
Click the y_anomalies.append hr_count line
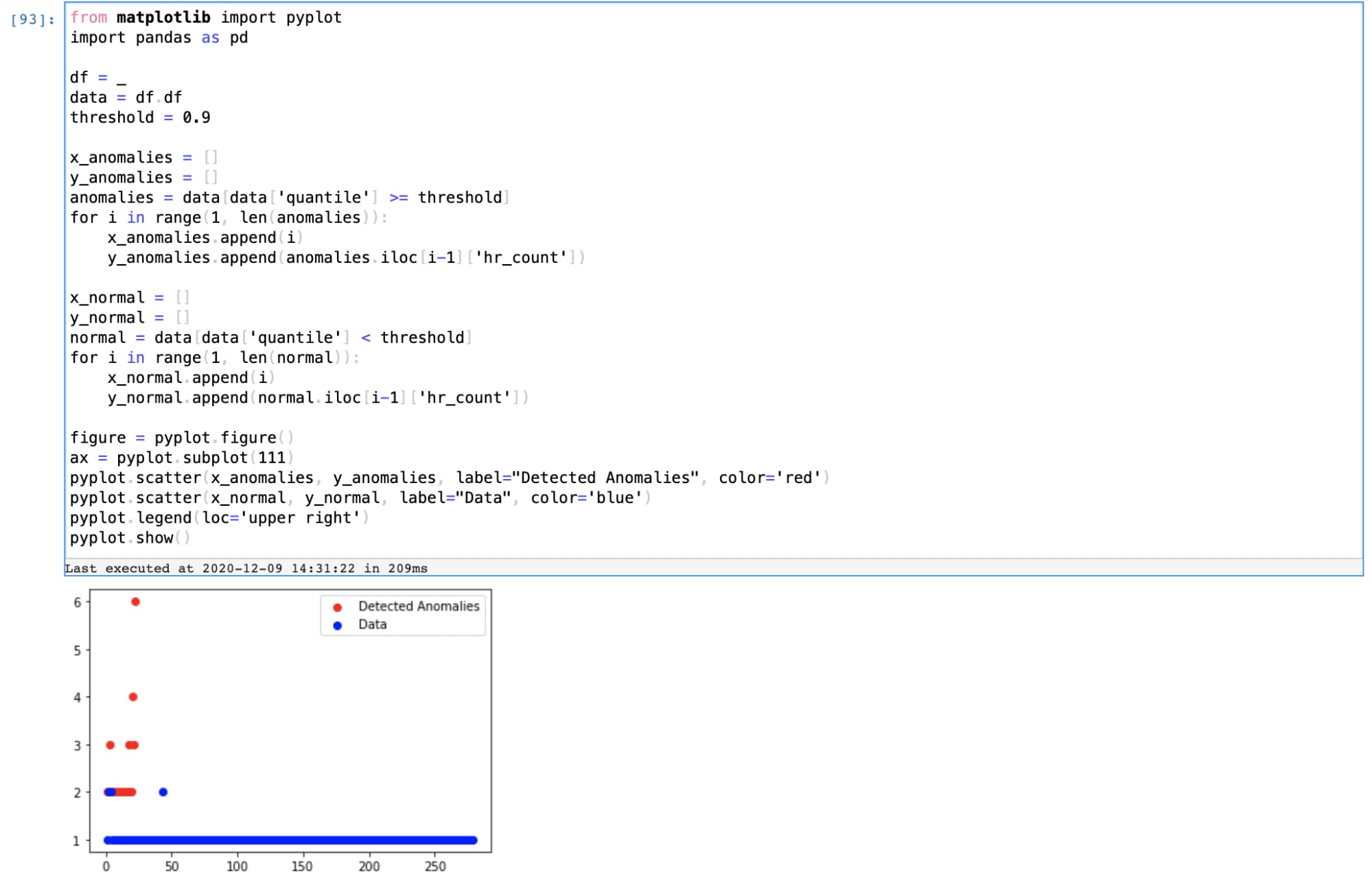(347, 257)
